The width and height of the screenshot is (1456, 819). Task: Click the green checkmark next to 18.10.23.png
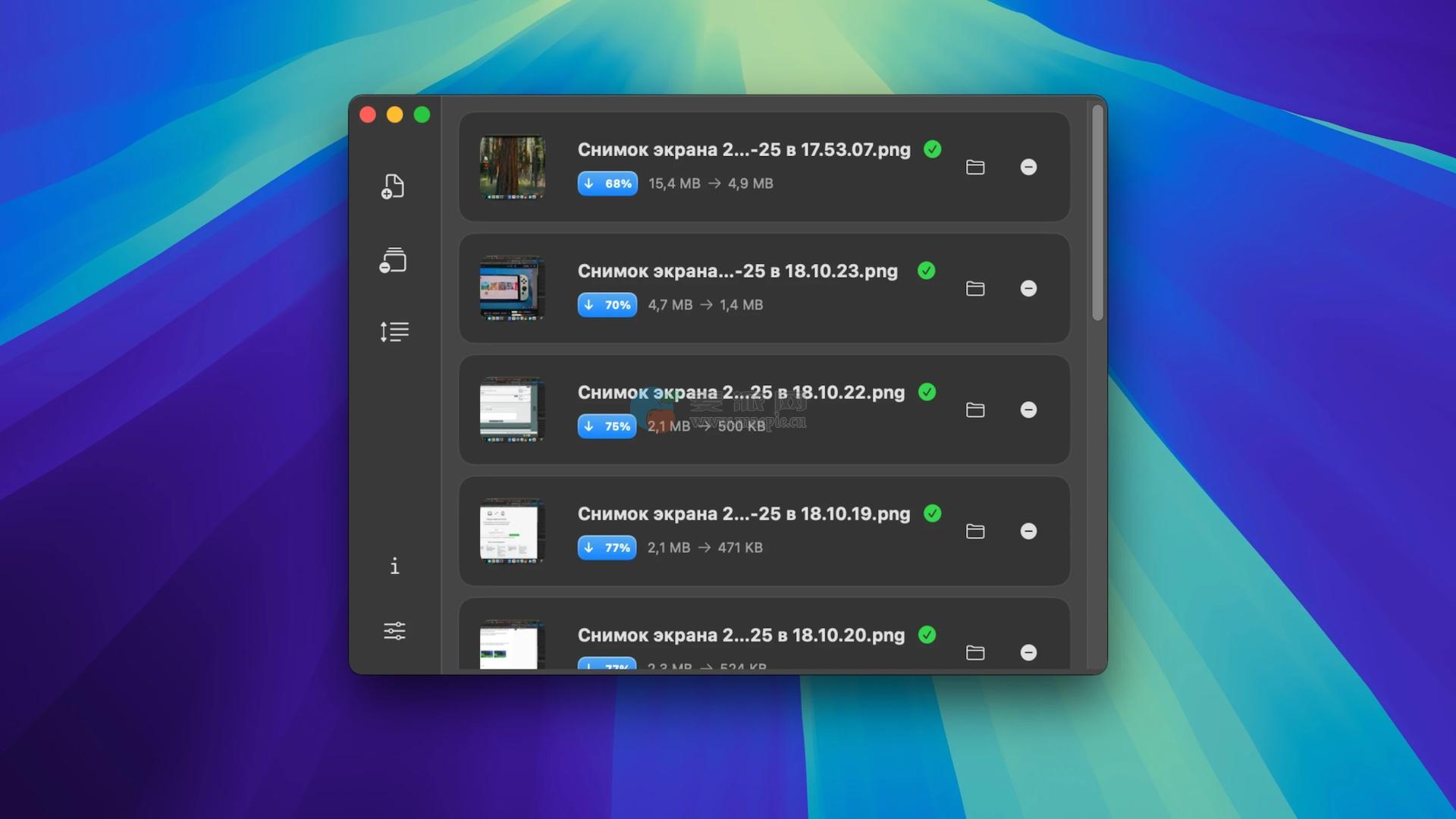[x=926, y=271]
